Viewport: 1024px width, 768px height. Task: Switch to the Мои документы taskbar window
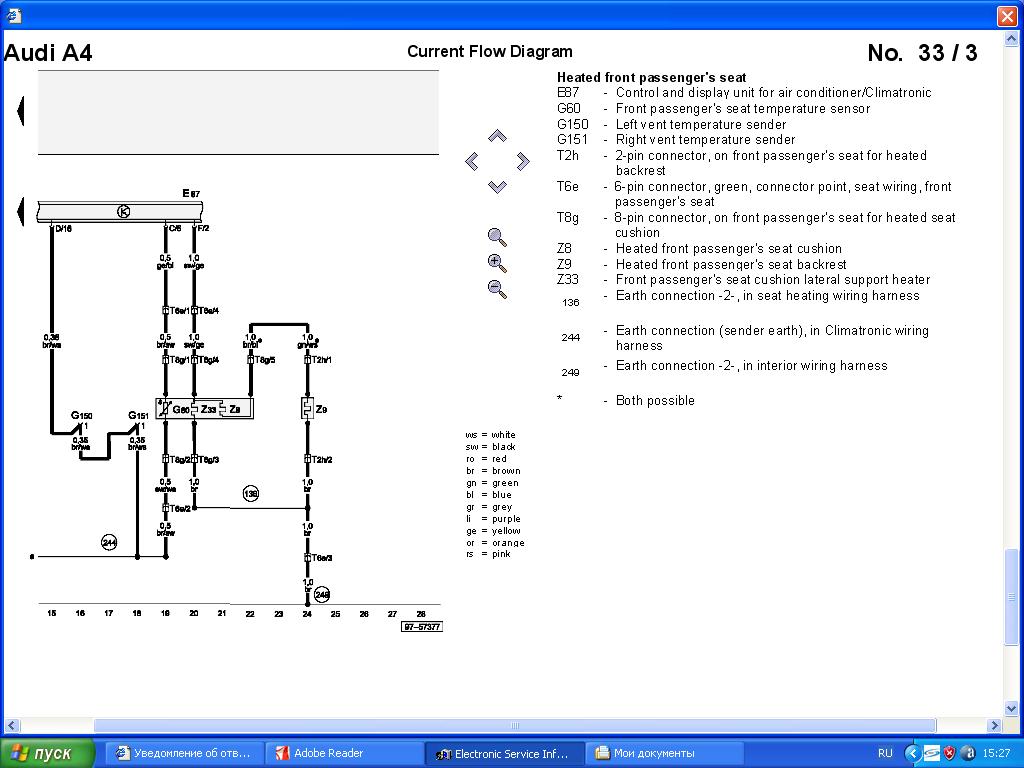point(665,753)
